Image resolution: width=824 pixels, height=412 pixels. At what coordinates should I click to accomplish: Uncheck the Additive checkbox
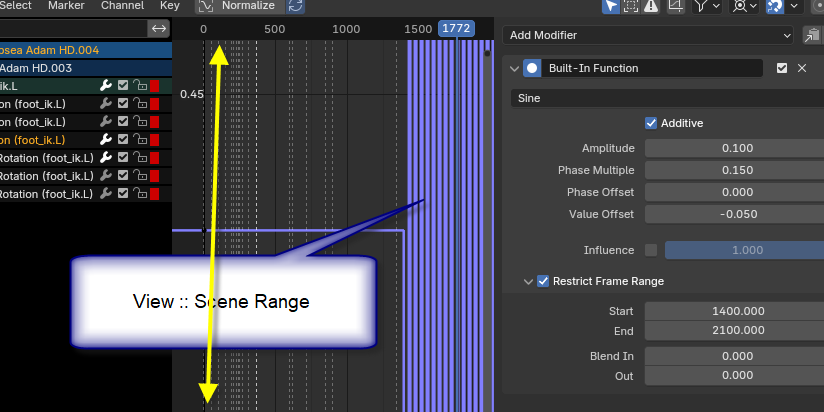[651, 123]
